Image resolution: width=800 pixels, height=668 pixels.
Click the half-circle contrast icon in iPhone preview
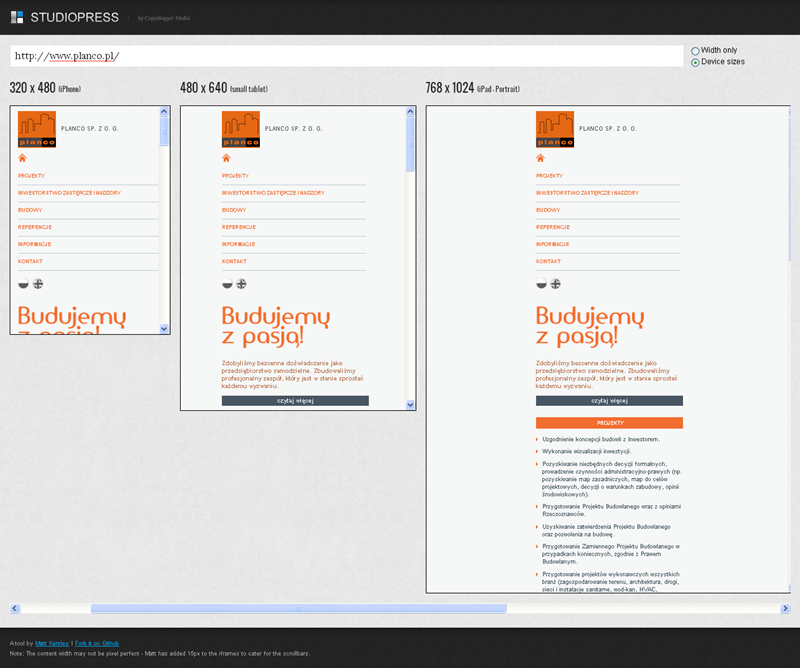click(x=23, y=284)
